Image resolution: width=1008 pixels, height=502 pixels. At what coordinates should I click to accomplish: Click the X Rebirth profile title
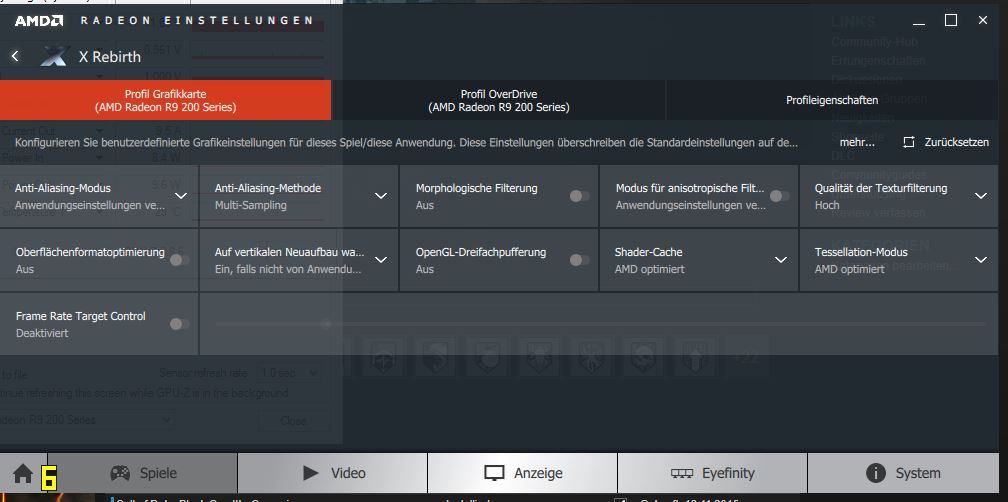(x=109, y=57)
